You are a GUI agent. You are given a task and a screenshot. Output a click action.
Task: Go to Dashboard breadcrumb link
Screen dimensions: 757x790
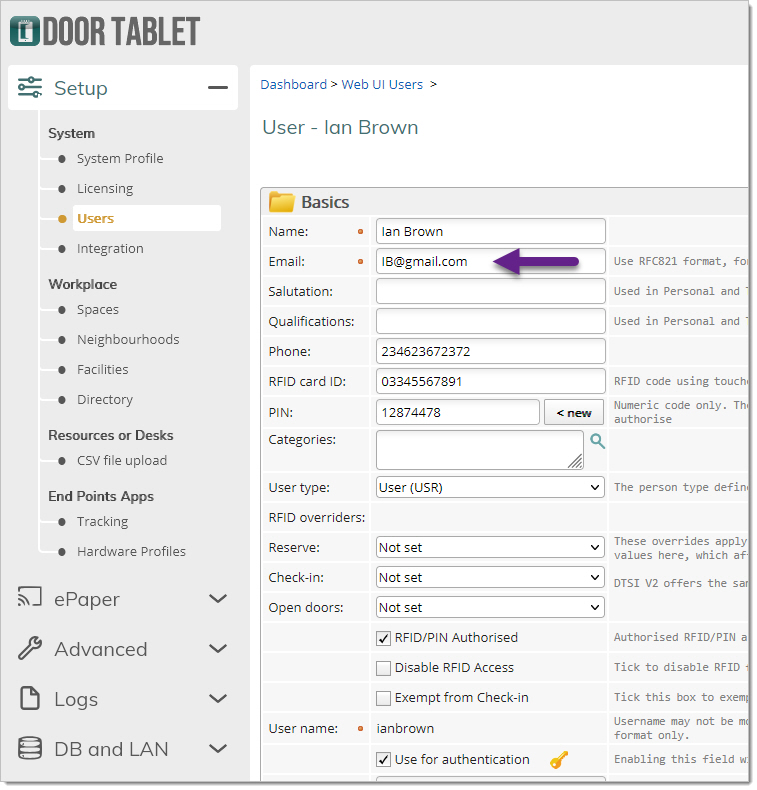tap(293, 85)
